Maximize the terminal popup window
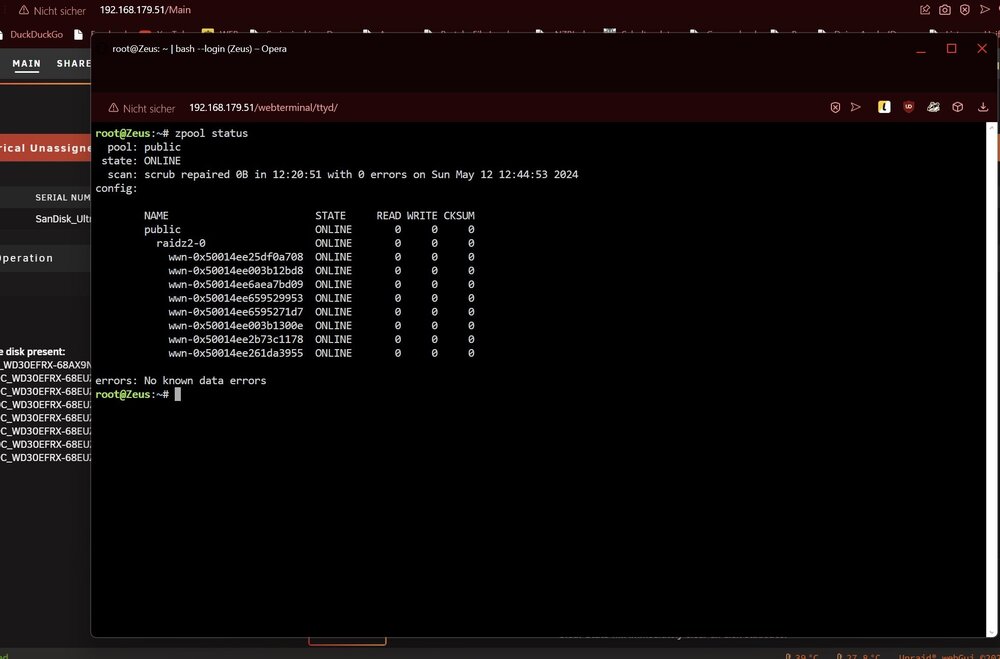The height and width of the screenshot is (659, 1000). point(951,48)
